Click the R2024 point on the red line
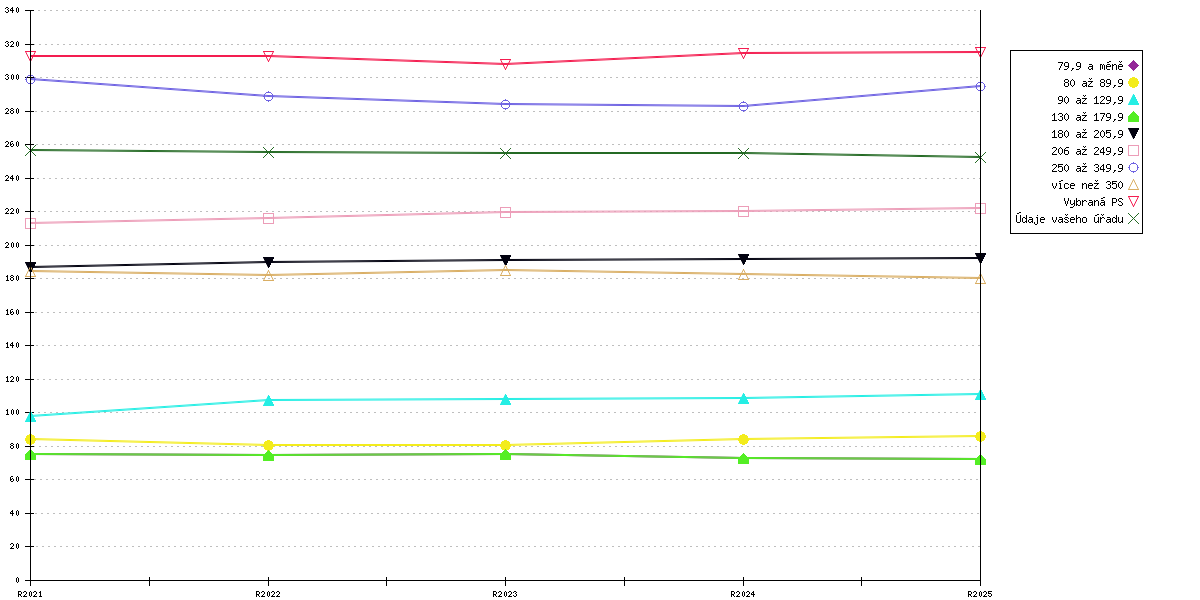The height and width of the screenshot is (600, 1200). pos(743,53)
